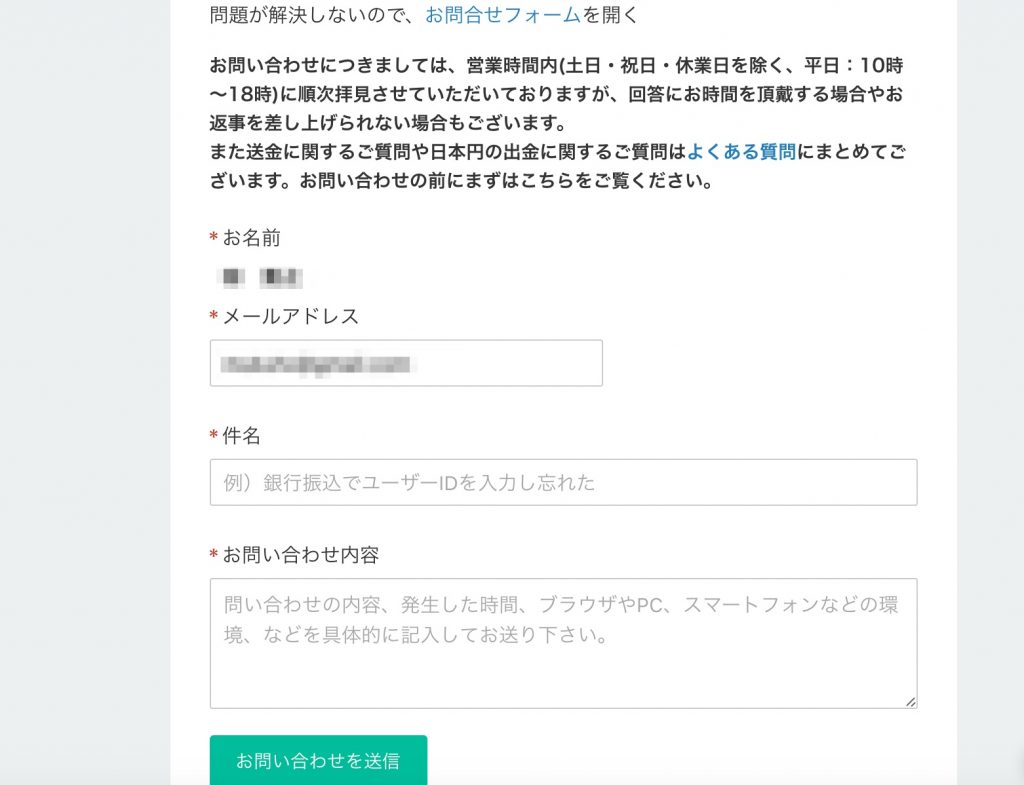
Task: Click the textarea resize handle icon
Action: (x=910, y=702)
